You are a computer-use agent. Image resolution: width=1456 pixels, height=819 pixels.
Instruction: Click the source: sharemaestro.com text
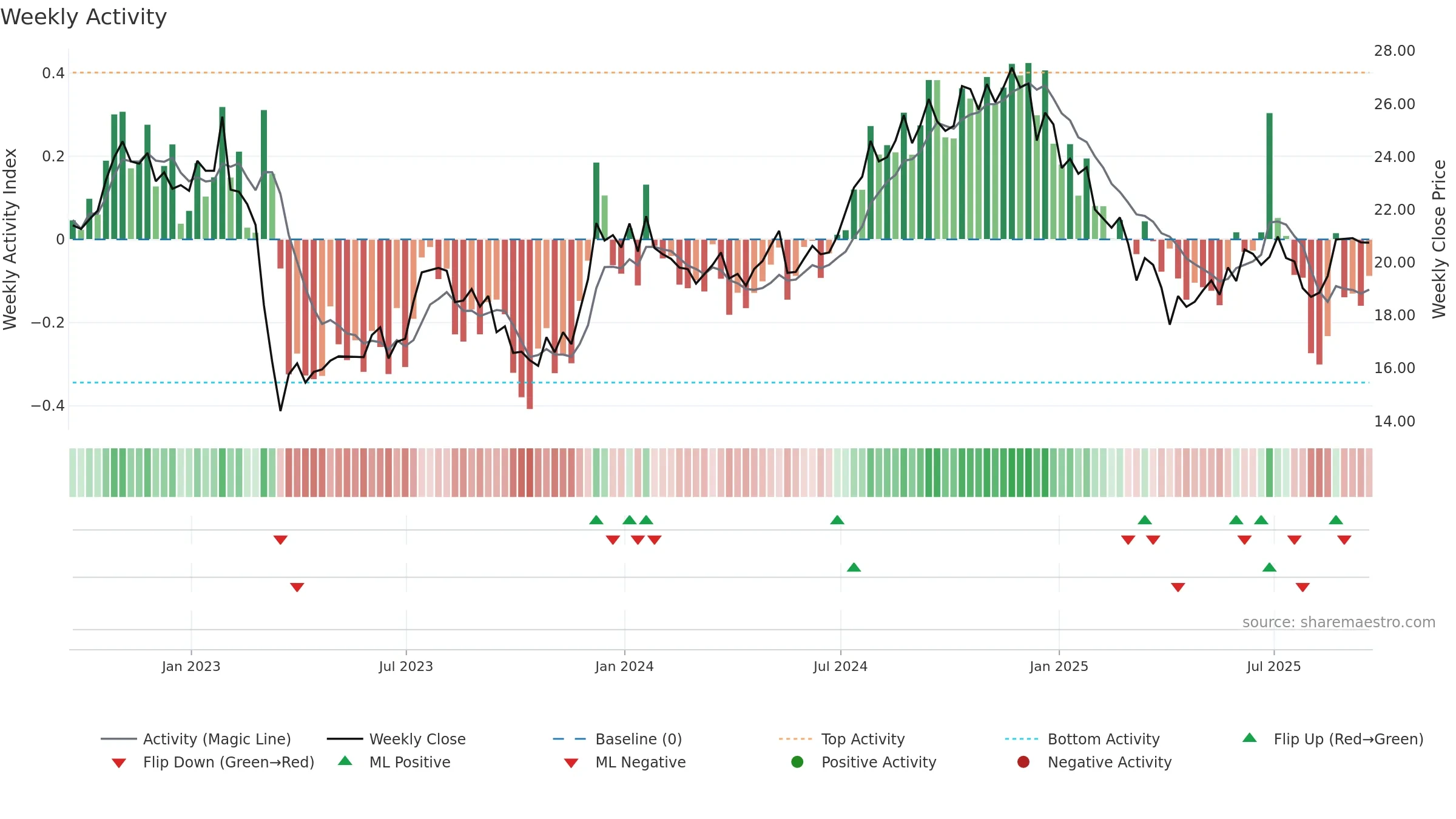click(1339, 622)
